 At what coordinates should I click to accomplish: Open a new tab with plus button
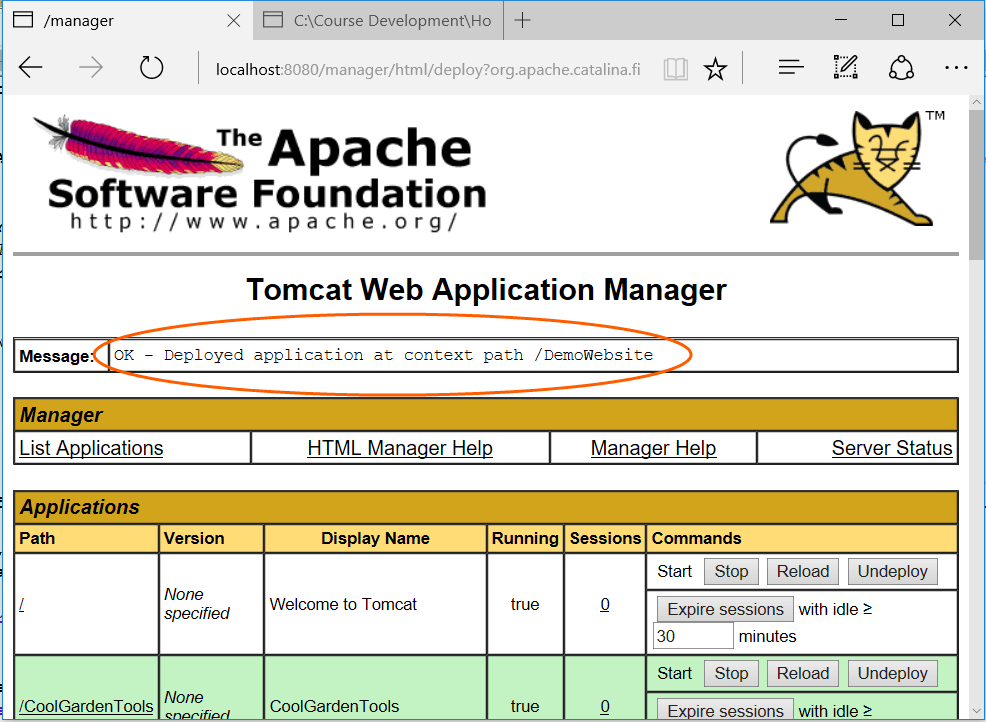point(523,20)
